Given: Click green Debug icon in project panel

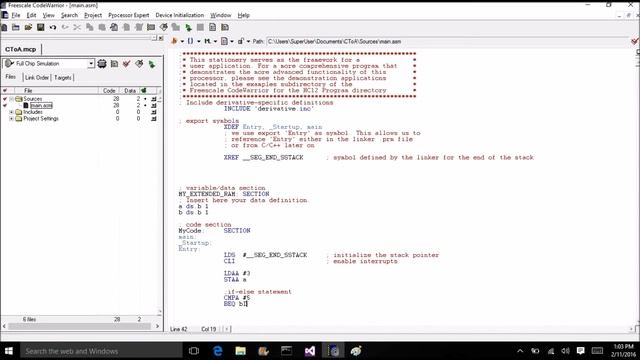Looking at the screenshot, I should coord(152,64).
